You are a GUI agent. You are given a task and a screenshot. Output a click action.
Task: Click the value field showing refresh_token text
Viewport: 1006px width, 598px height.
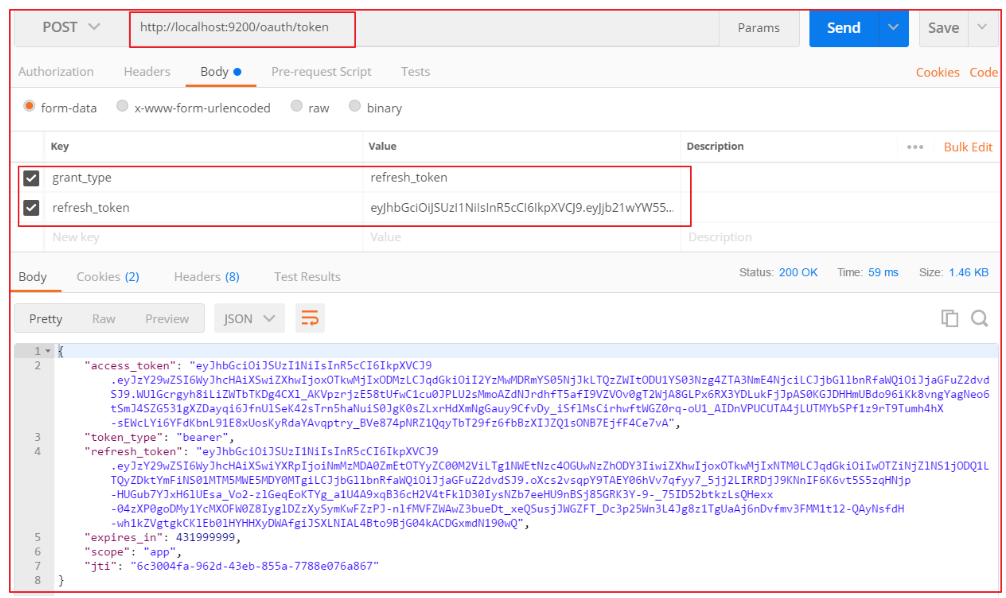coord(522,178)
